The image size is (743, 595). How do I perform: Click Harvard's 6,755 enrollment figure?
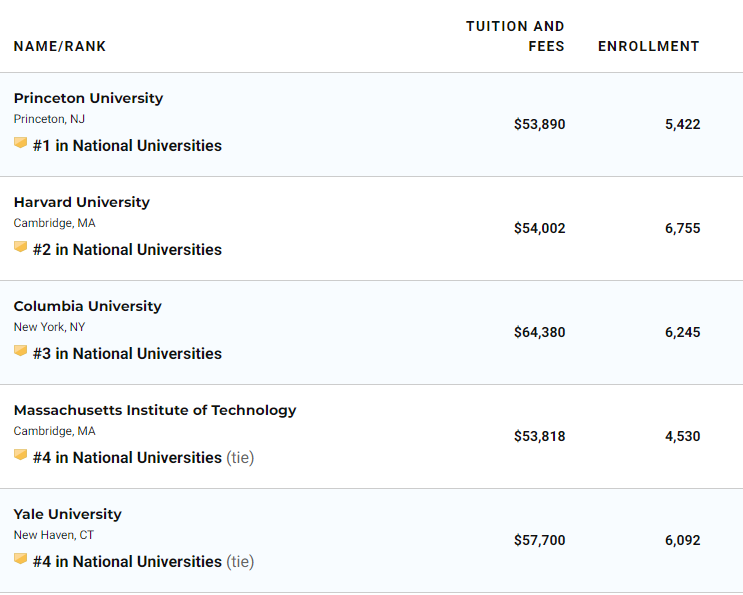682,228
